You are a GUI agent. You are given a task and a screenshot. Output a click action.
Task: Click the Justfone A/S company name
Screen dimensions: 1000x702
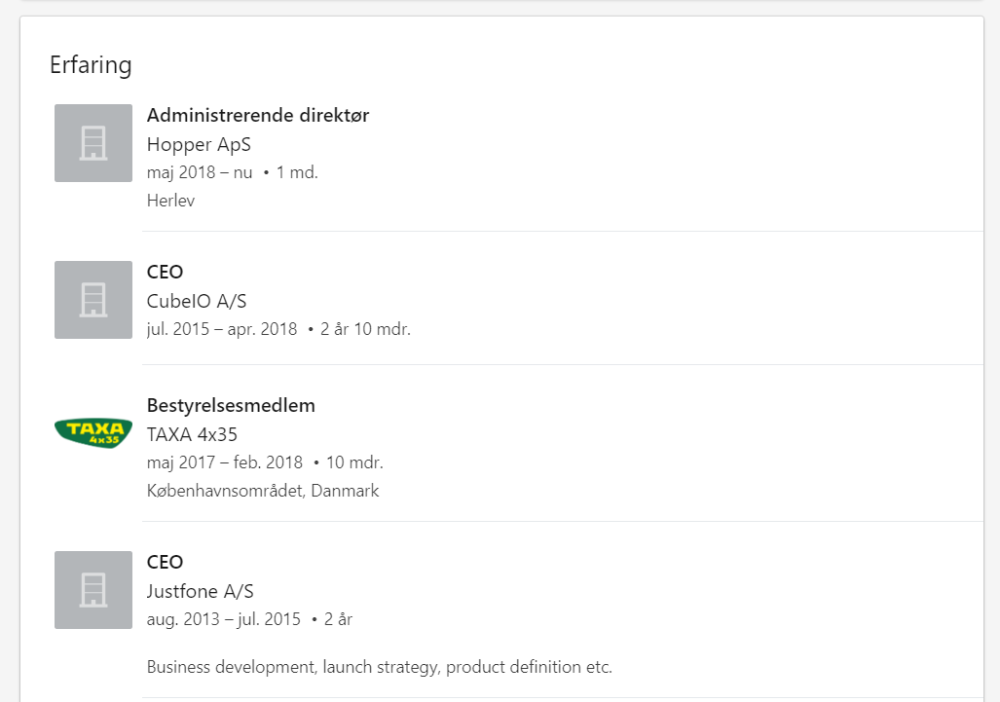[x=200, y=591]
